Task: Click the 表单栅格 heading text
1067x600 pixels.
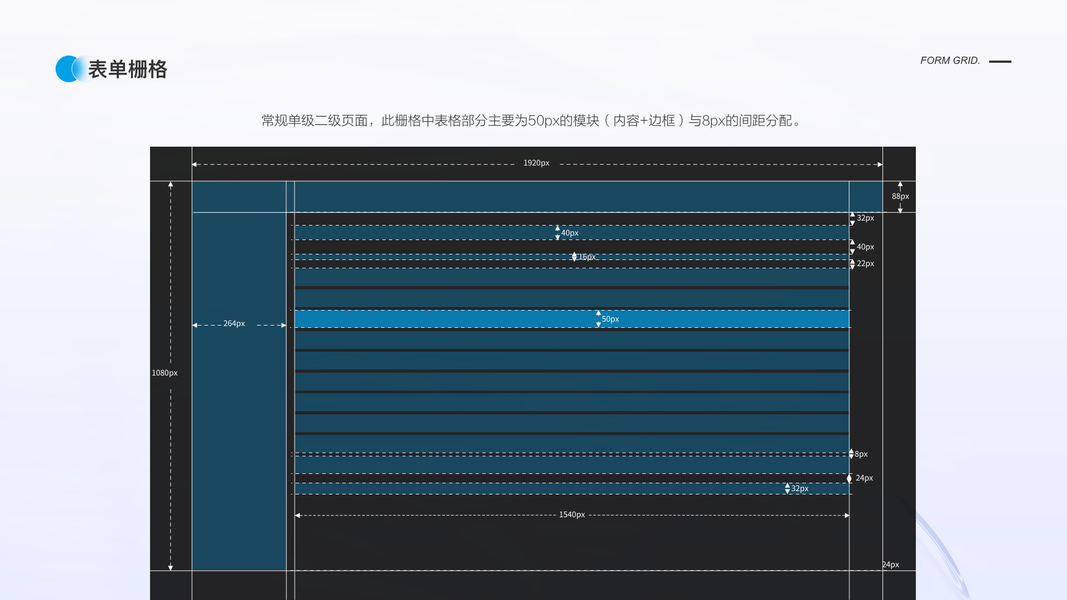Action: [x=128, y=69]
